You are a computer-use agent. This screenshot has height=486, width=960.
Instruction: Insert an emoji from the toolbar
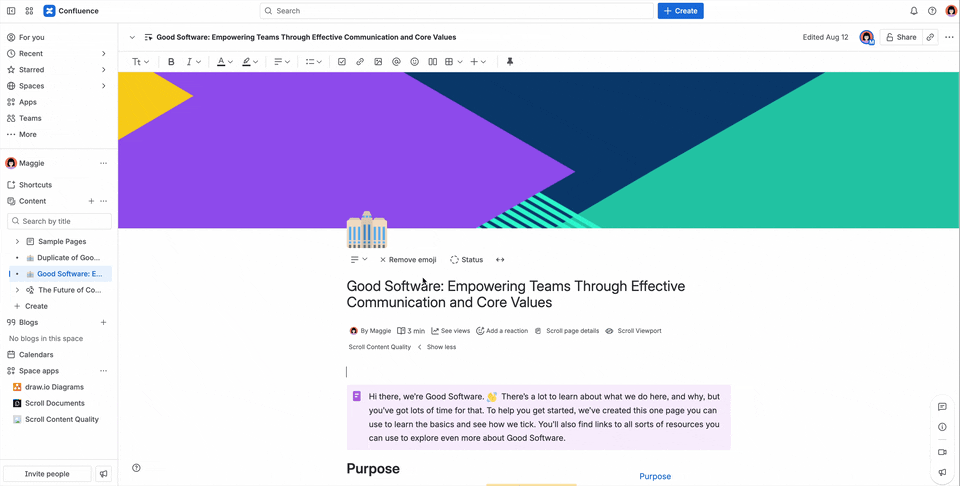414,62
